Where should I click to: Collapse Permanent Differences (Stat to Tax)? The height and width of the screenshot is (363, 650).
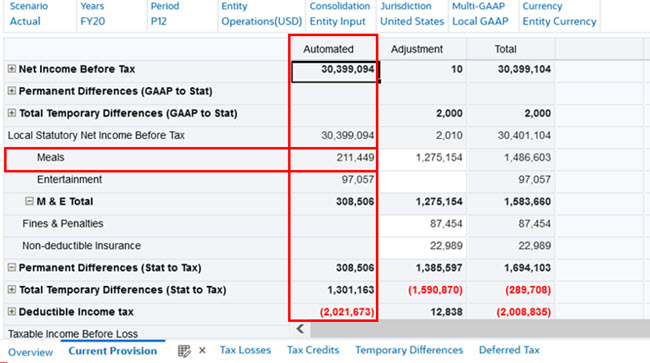[12, 267]
